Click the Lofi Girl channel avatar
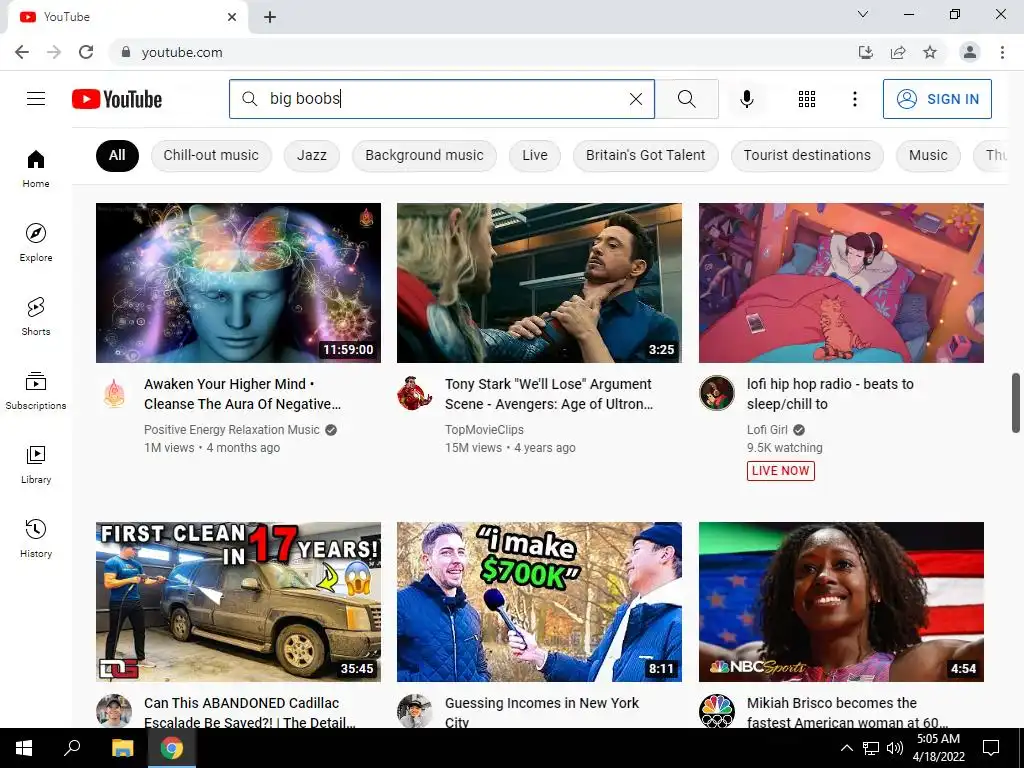The height and width of the screenshot is (768, 1024). click(717, 393)
